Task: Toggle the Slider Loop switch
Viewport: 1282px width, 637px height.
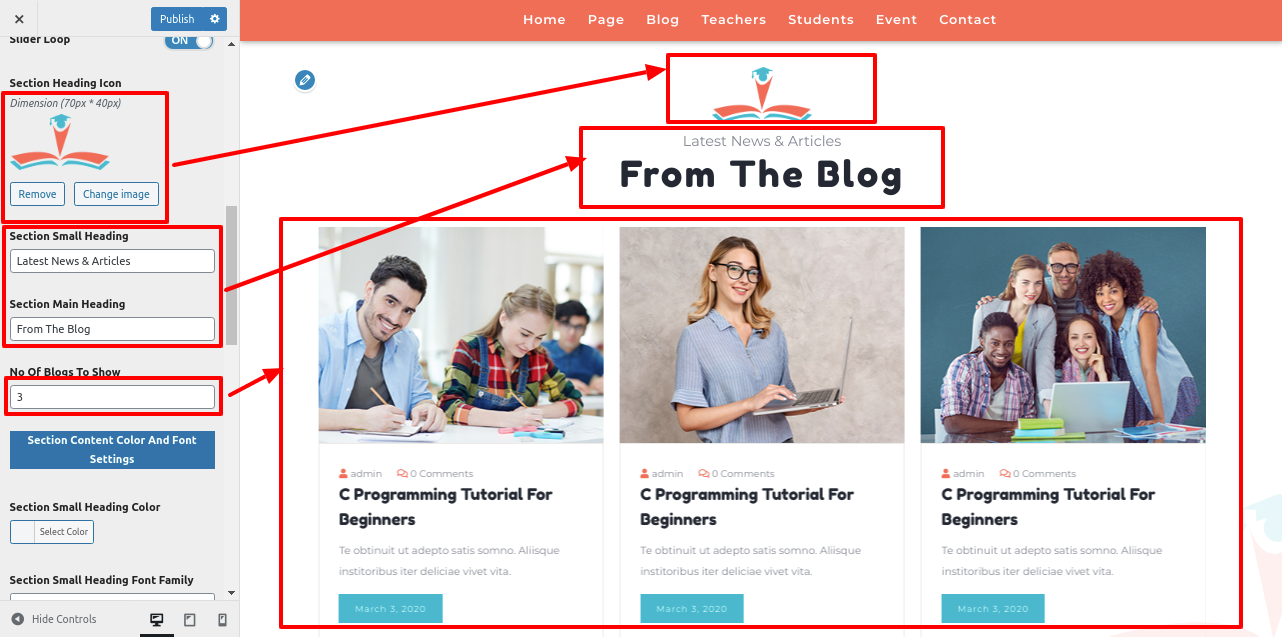Action: point(189,40)
